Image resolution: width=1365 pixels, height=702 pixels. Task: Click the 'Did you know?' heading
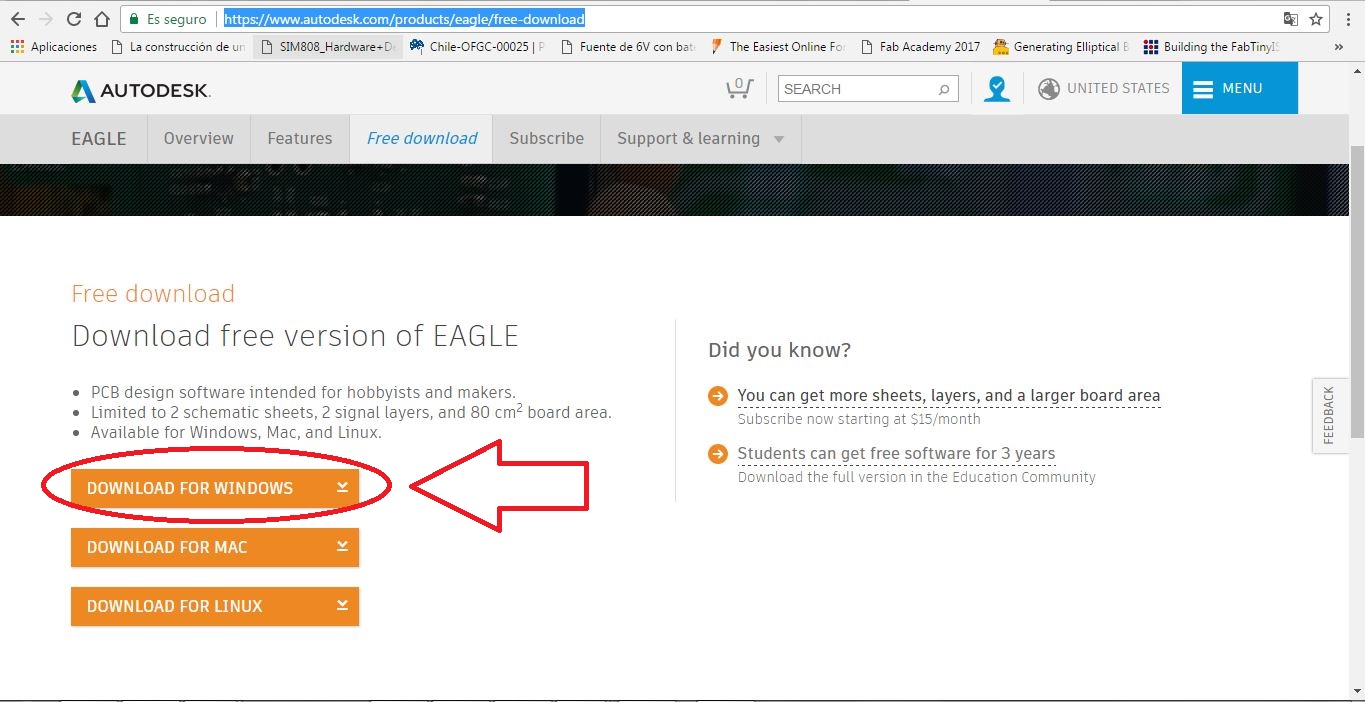(x=779, y=350)
